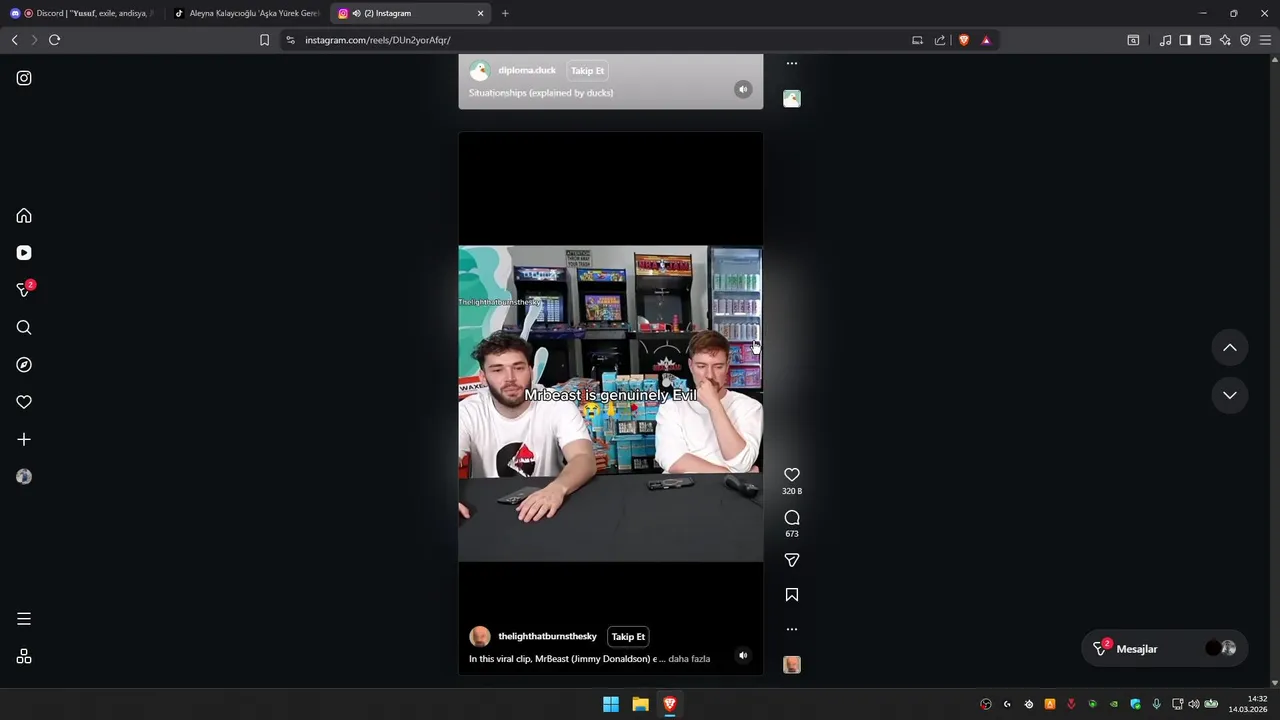Toggle sound on diploma.duck reel
The height and width of the screenshot is (720, 1280).
[x=743, y=90]
